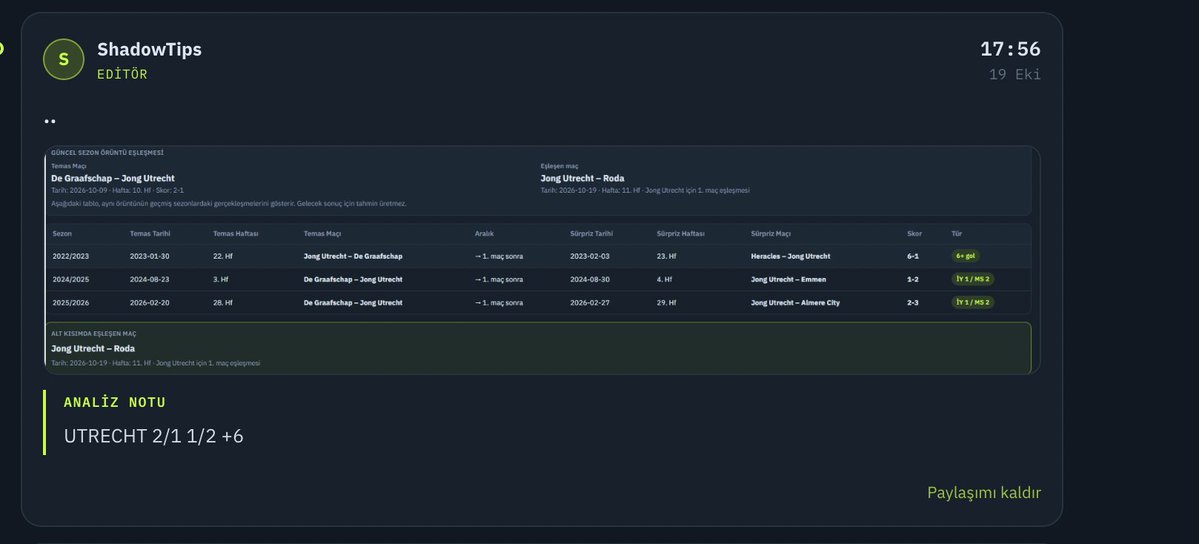The image size is (1199, 544).
Task: Click the 2023-01-30 contact date cell
Action: click(149, 256)
